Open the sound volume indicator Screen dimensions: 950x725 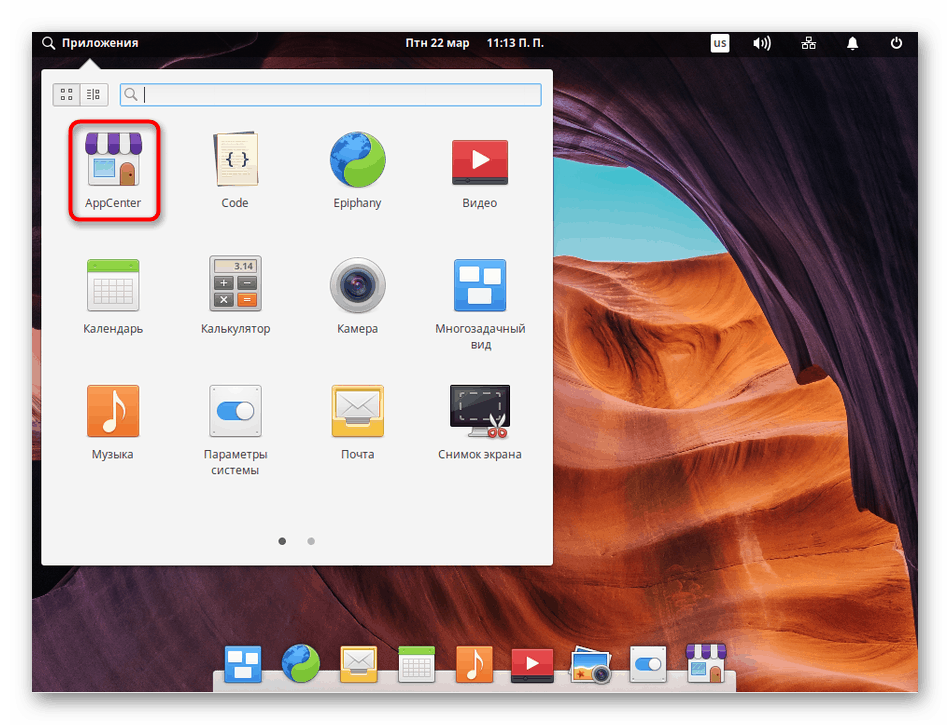(x=762, y=43)
